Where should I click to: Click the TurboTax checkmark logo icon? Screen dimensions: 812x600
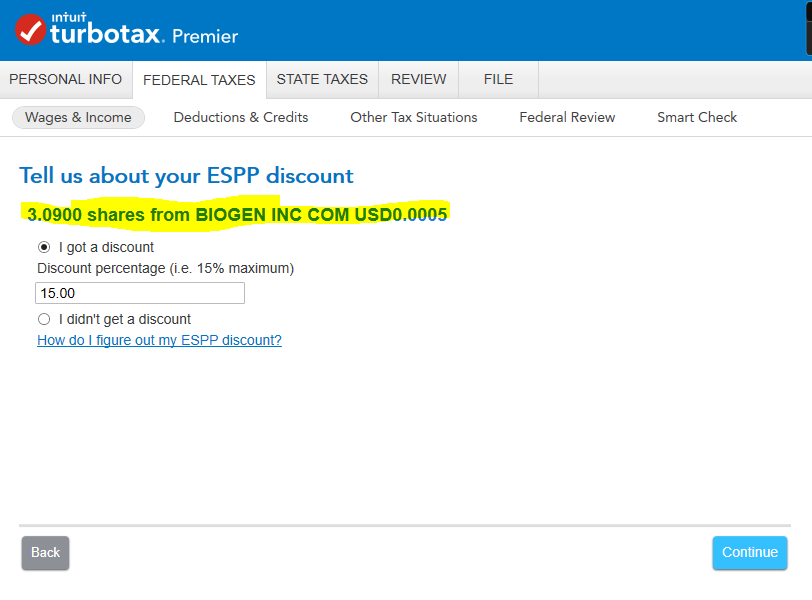click(31, 30)
